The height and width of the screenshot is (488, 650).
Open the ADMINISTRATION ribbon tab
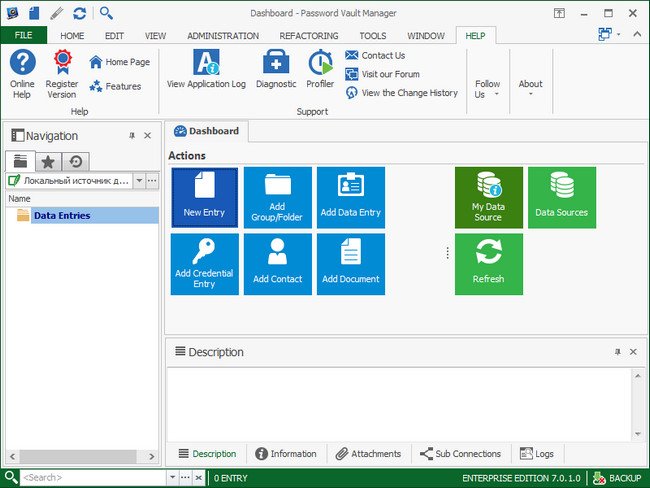coord(223,36)
